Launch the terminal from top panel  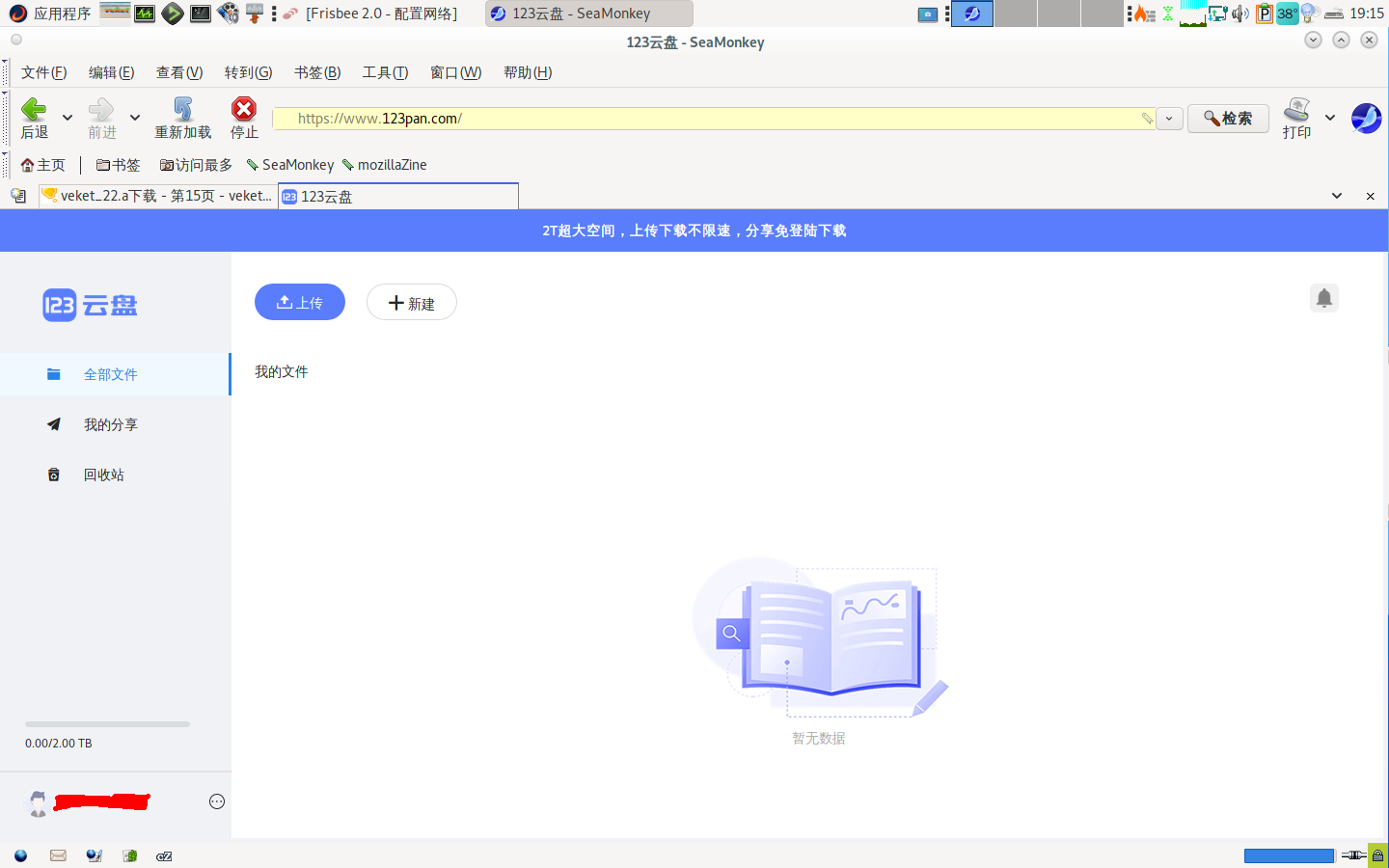pos(201,14)
